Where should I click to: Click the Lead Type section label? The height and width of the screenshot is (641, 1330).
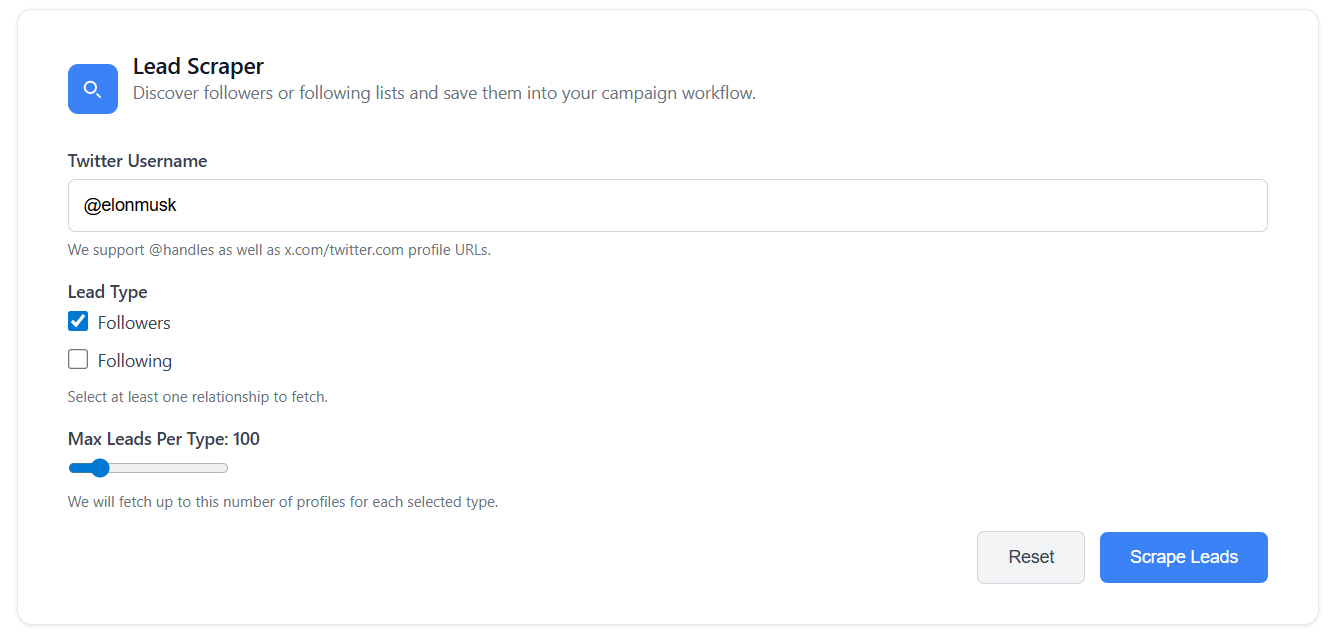(107, 292)
